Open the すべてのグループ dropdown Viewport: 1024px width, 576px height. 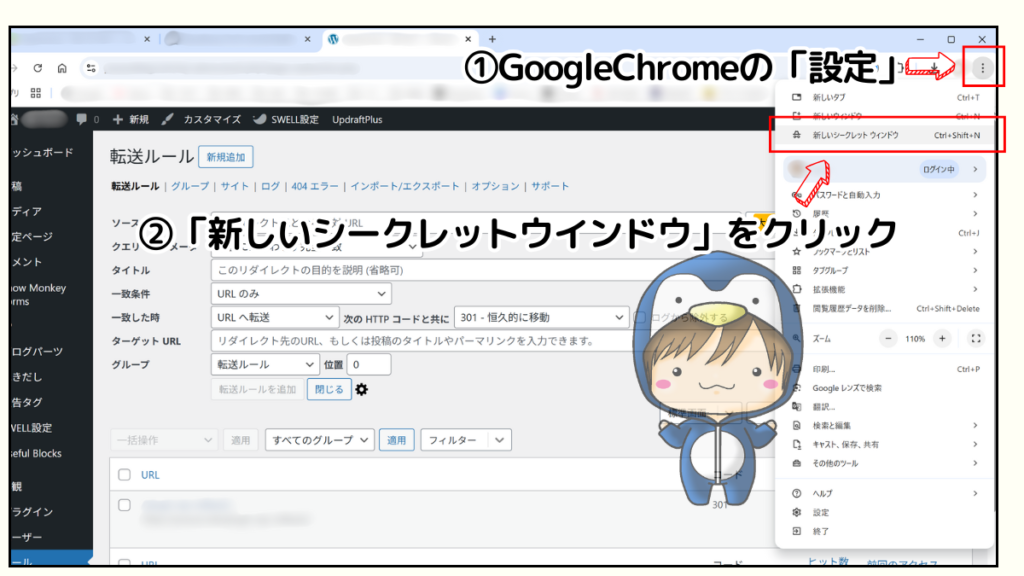point(319,440)
